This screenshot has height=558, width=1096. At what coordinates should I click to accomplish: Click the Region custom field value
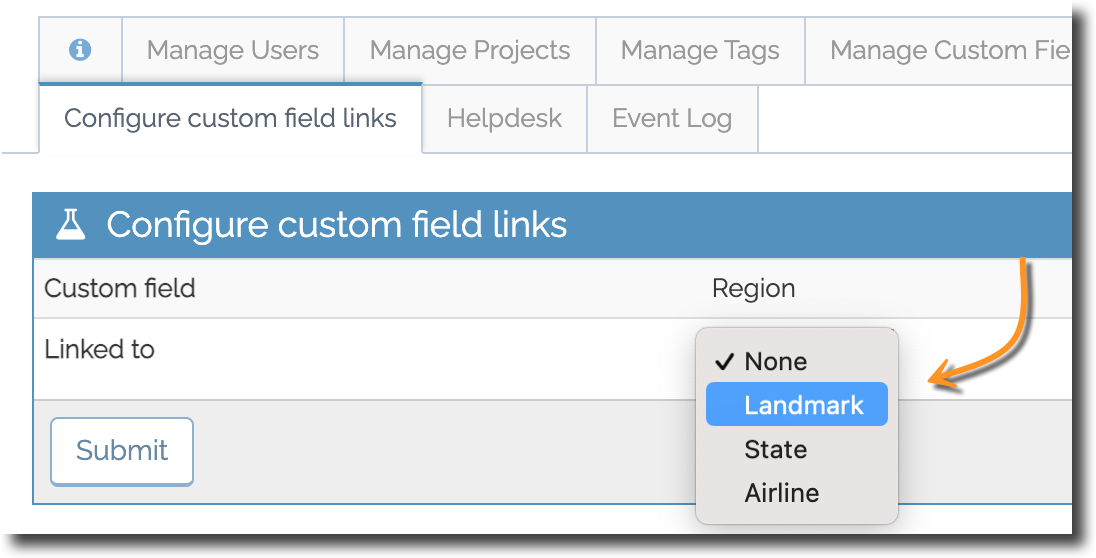coord(754,289)
